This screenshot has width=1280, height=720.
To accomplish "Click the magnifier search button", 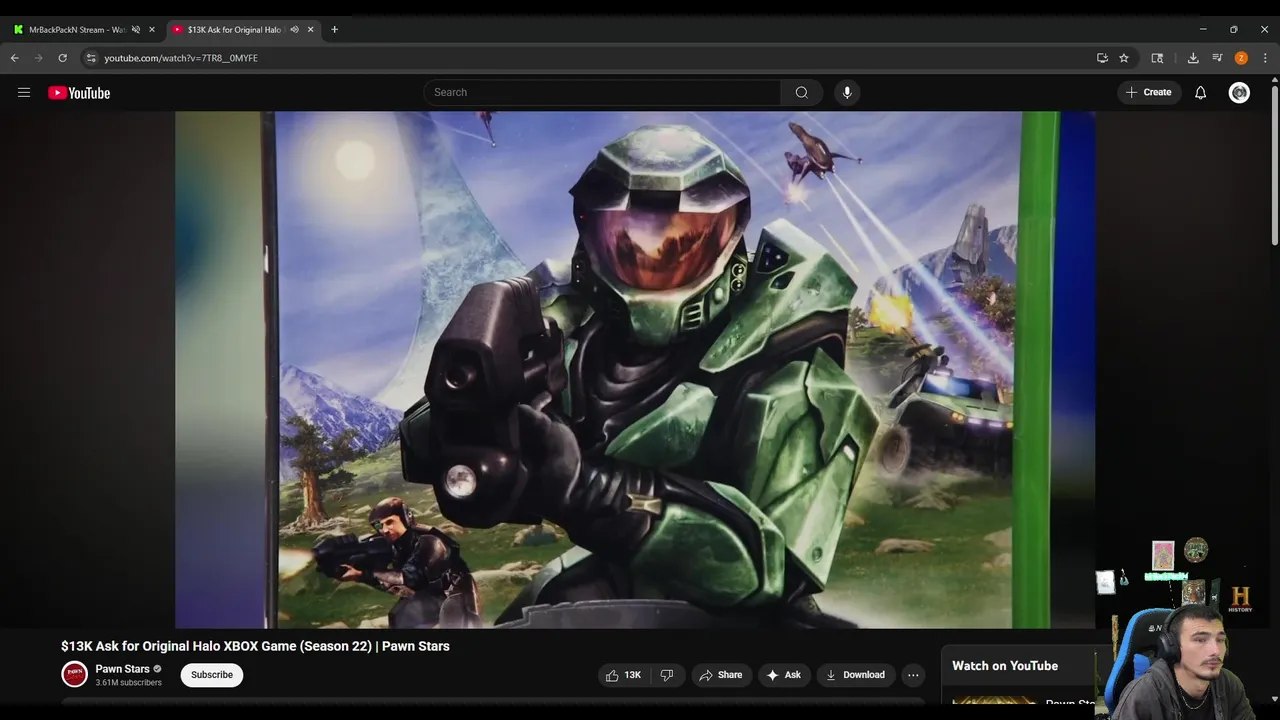I will [x=801, y=92].
